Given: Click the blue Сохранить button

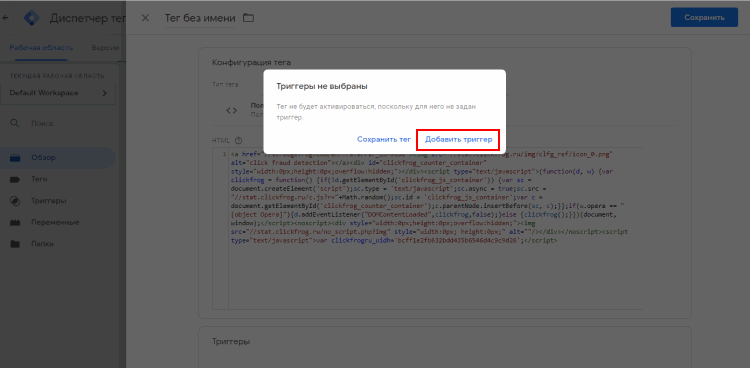Looking at the screenshot, I should [704, 18].
